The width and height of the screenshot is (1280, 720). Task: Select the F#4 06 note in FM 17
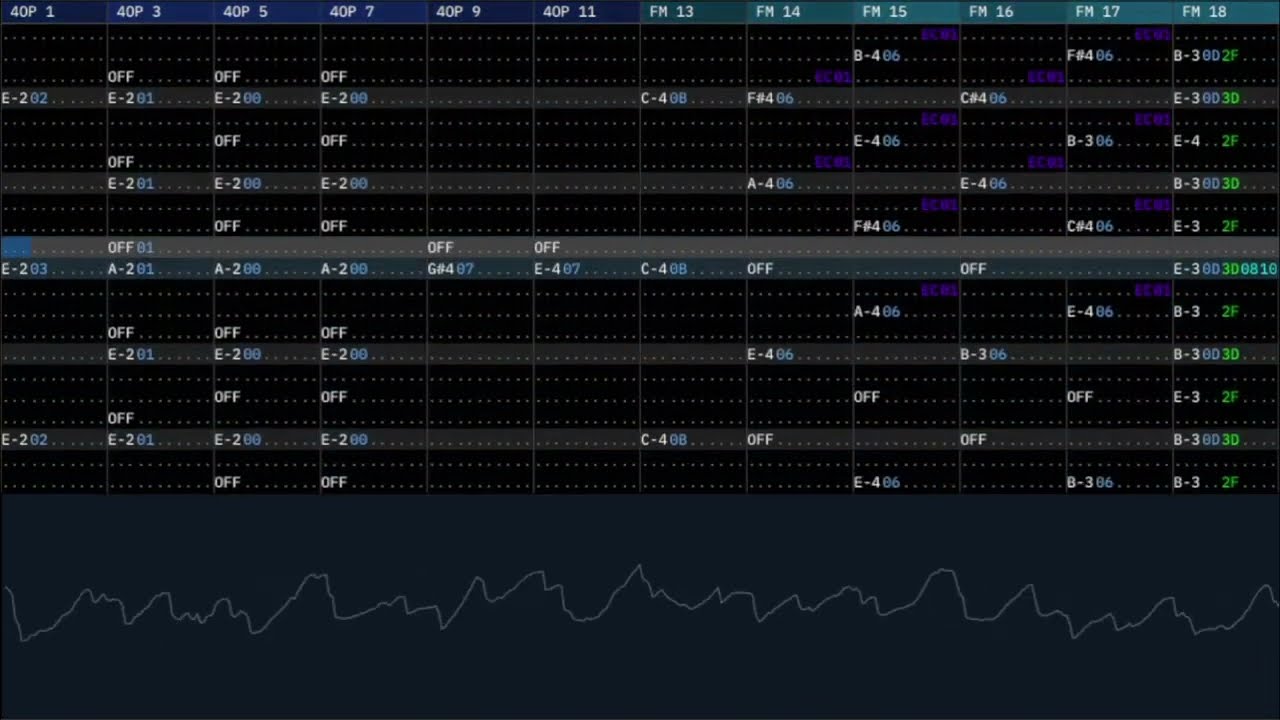click(x=1091, y=56)
